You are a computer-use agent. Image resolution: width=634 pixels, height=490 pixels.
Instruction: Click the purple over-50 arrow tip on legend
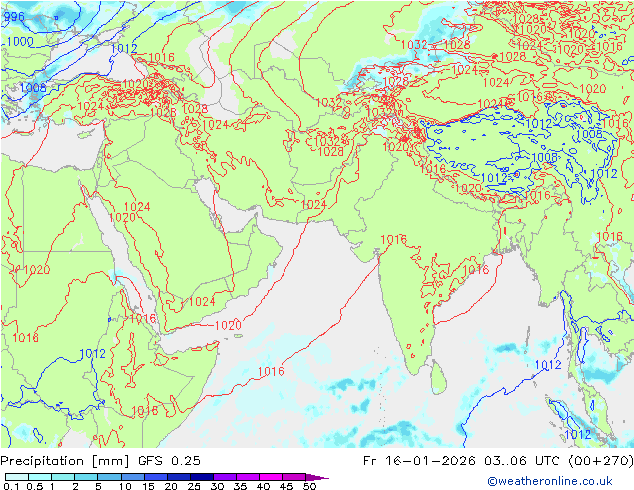[x=317, y=477]
